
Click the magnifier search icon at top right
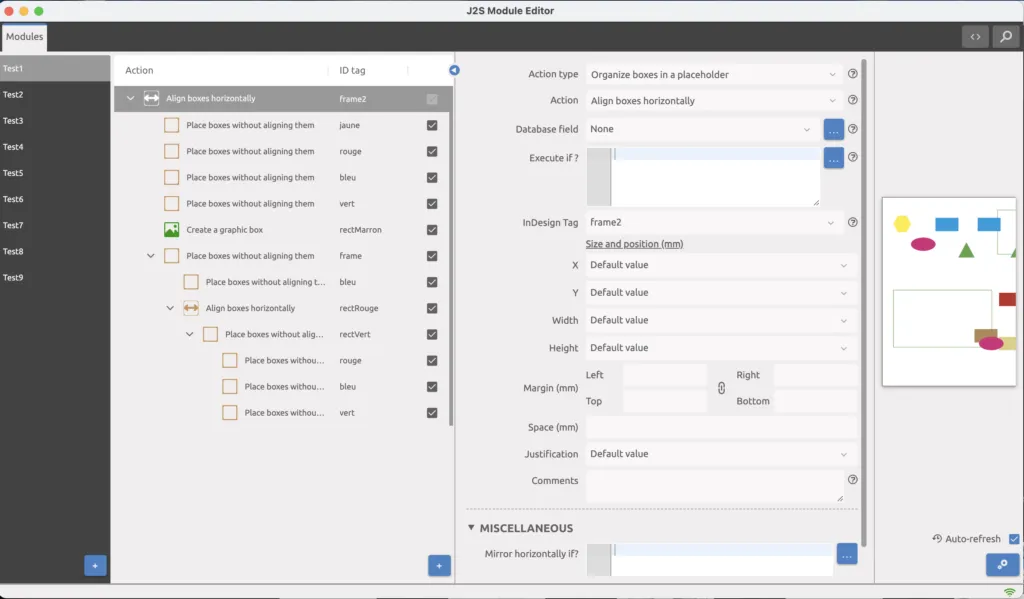(x=1005, y=37)
